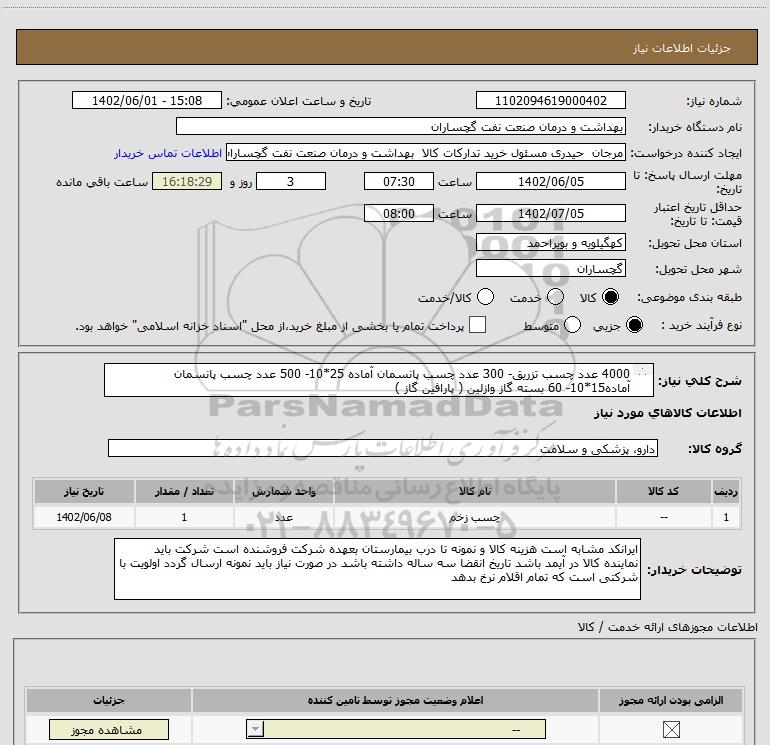The height and width of the screenshot is (745, 770).
Task: Click the اطلاعات کالاهای مورد نیاز heading
Action: pos(668,413)
